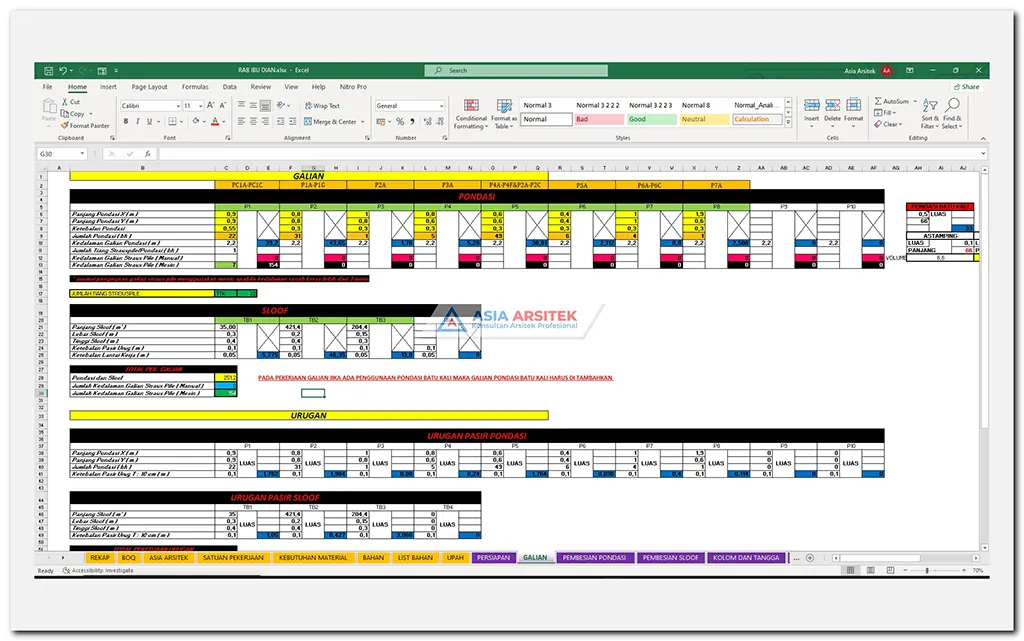Viewport: 1024px width, 641px height.
Task: Click the font color button
Action: coord(215,121)
